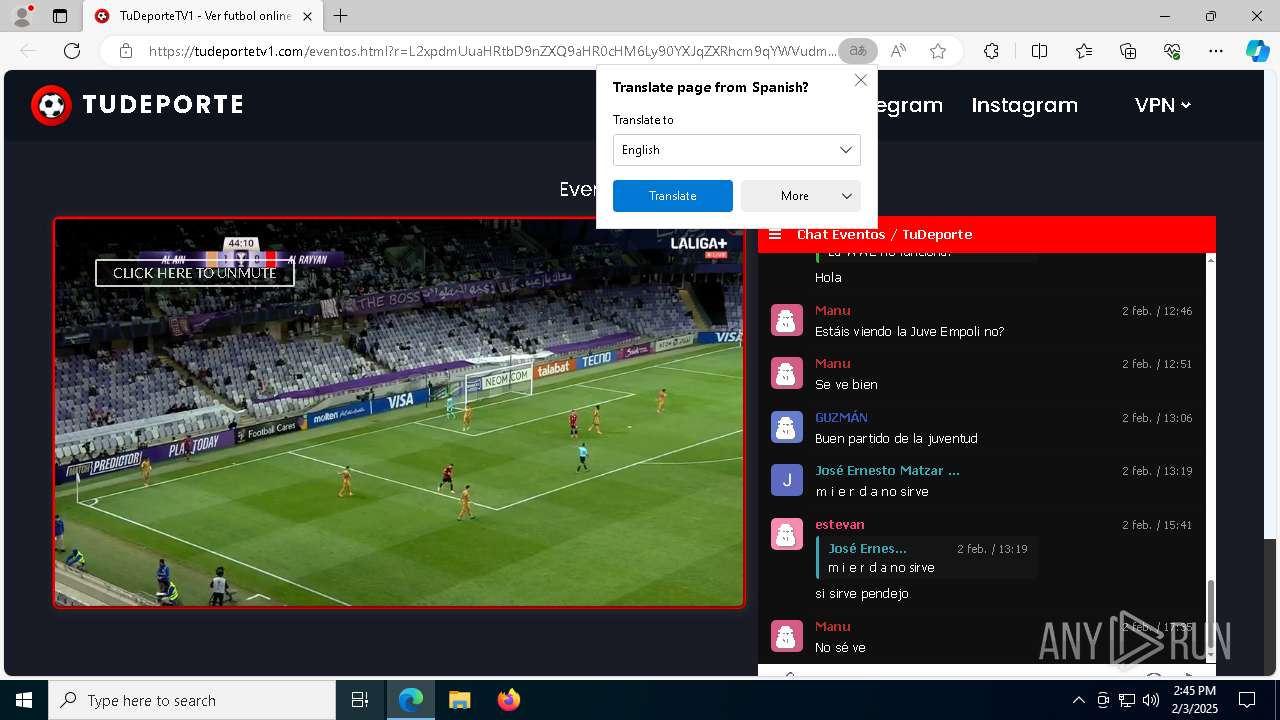The height and width of the screenshot is (720, 1280).
Task: Click the translate icon in address bar
Action: point(857,51)
